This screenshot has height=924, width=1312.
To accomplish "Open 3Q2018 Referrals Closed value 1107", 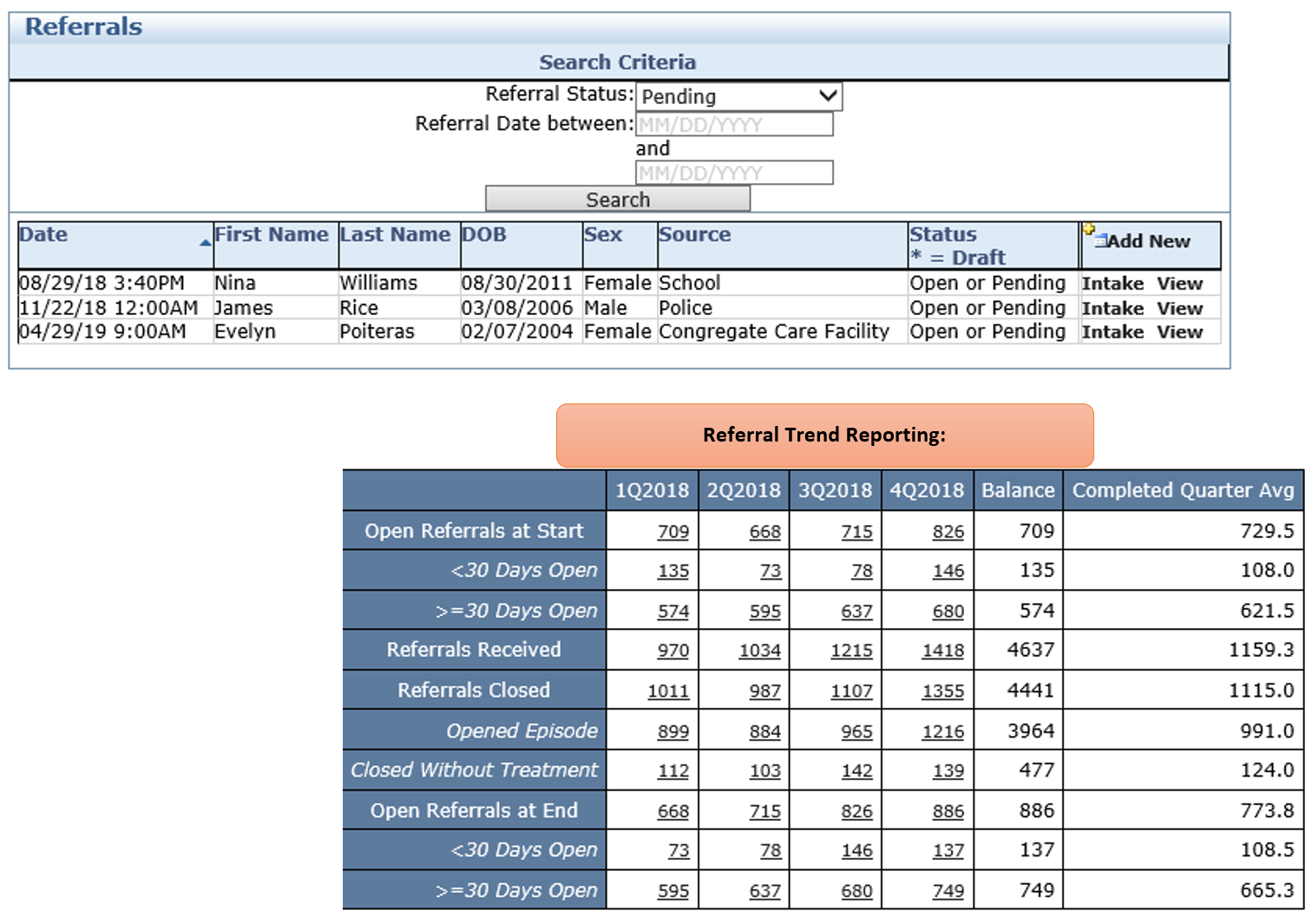I will tap(851, 691).
